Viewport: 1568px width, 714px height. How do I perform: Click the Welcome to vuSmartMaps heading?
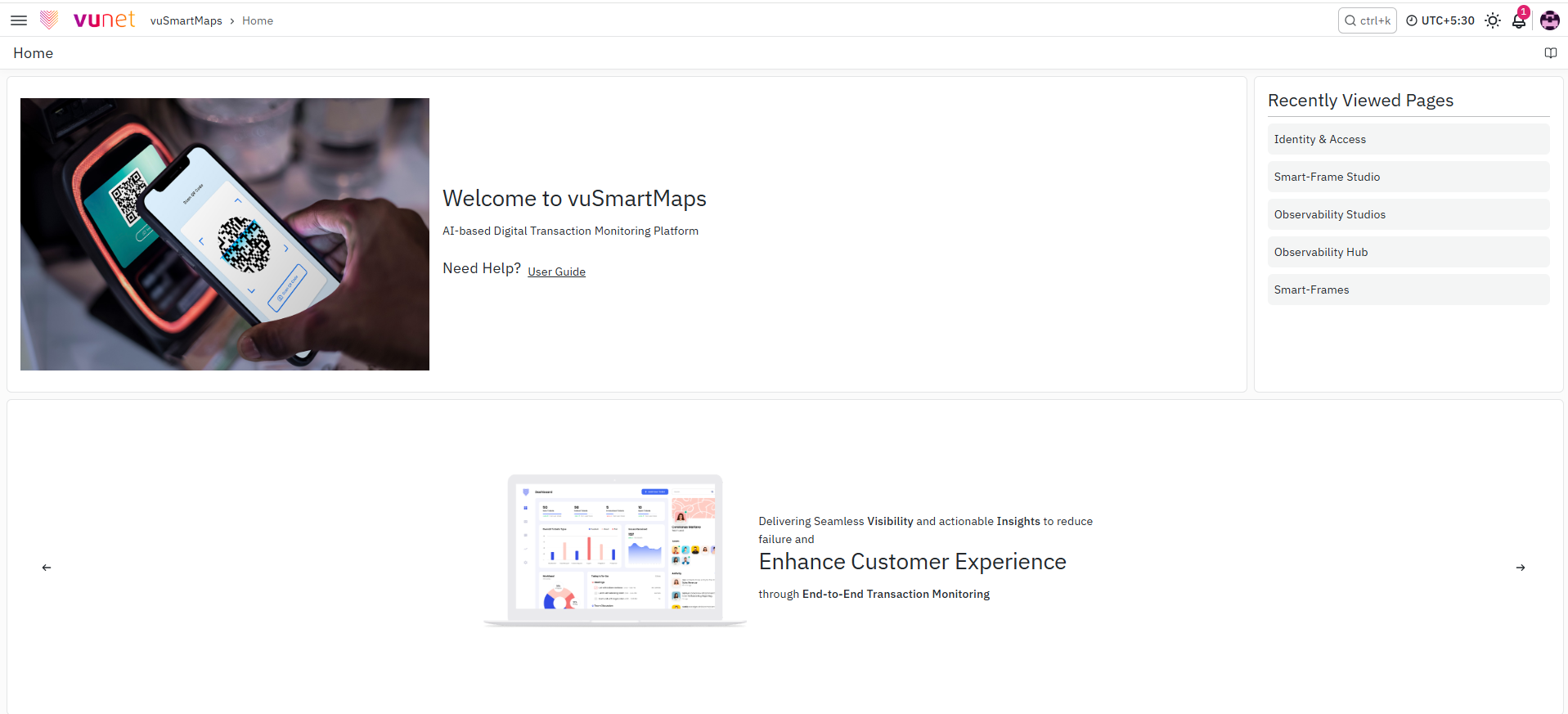pos(574,199)
